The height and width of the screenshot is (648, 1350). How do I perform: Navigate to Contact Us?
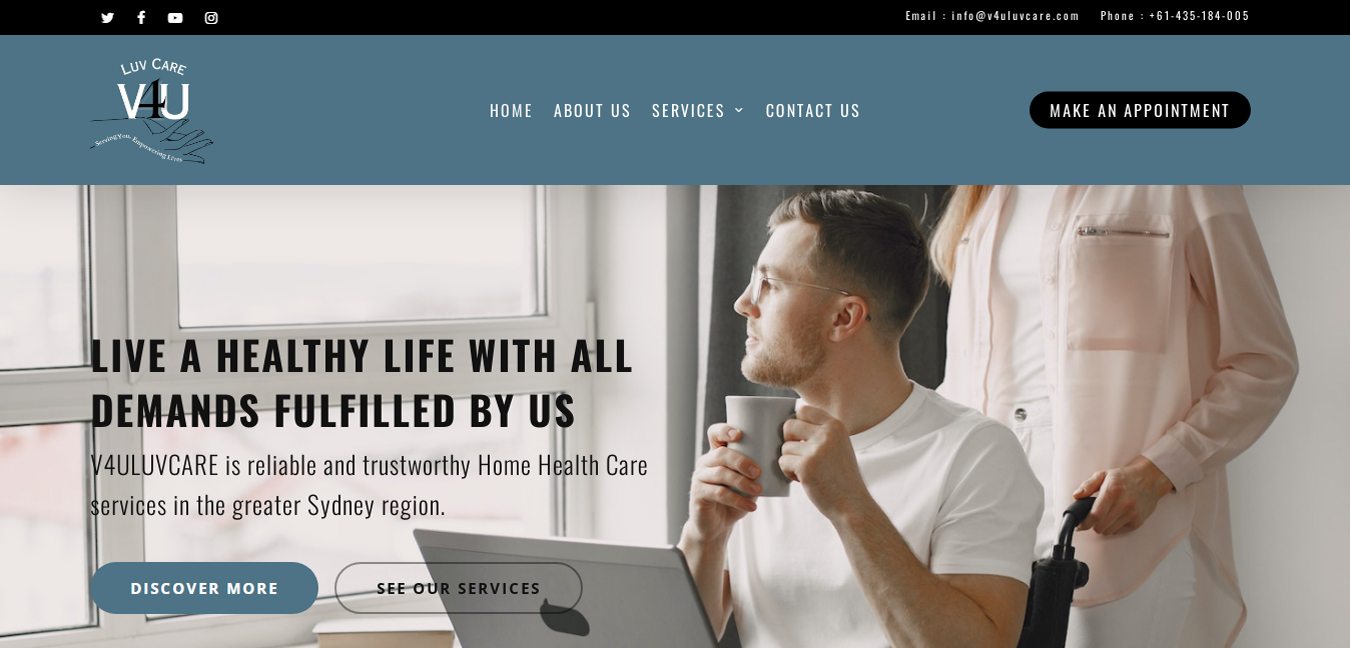pyautogui.click(x=813, y=110)
